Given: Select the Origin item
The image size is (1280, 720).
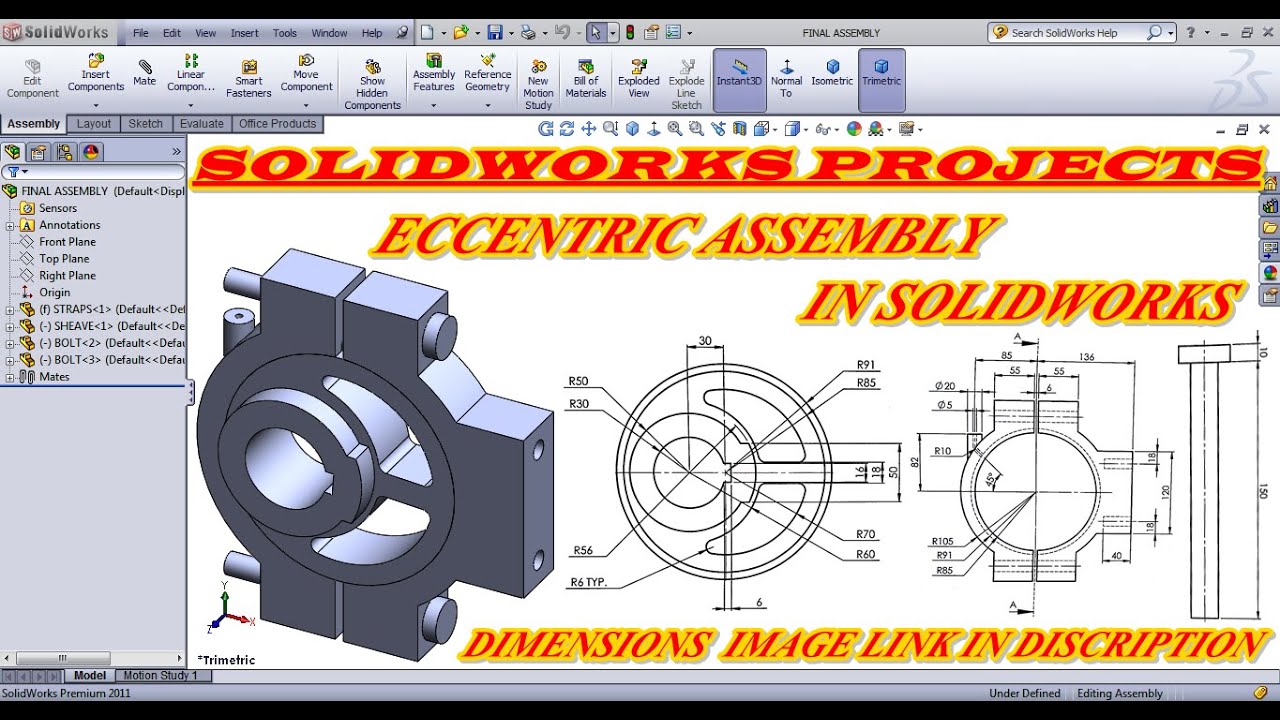Looking at the screenshot, I should (x=54, y=293).
